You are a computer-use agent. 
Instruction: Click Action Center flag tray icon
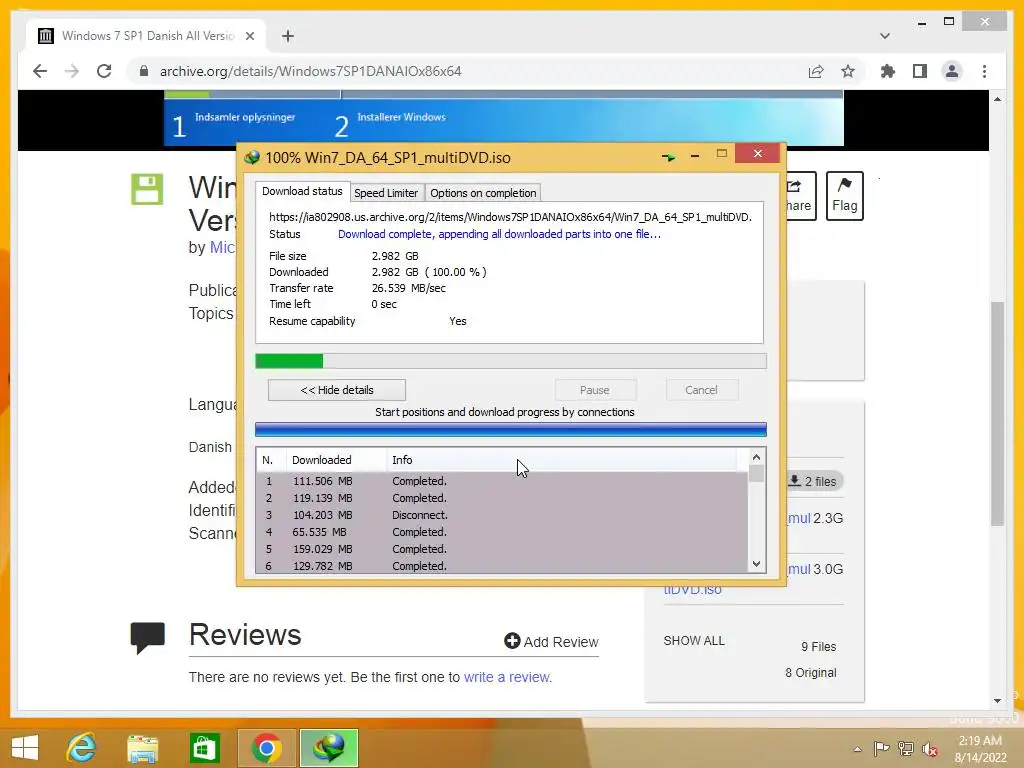pyautogui.click(x=882, y=748)
